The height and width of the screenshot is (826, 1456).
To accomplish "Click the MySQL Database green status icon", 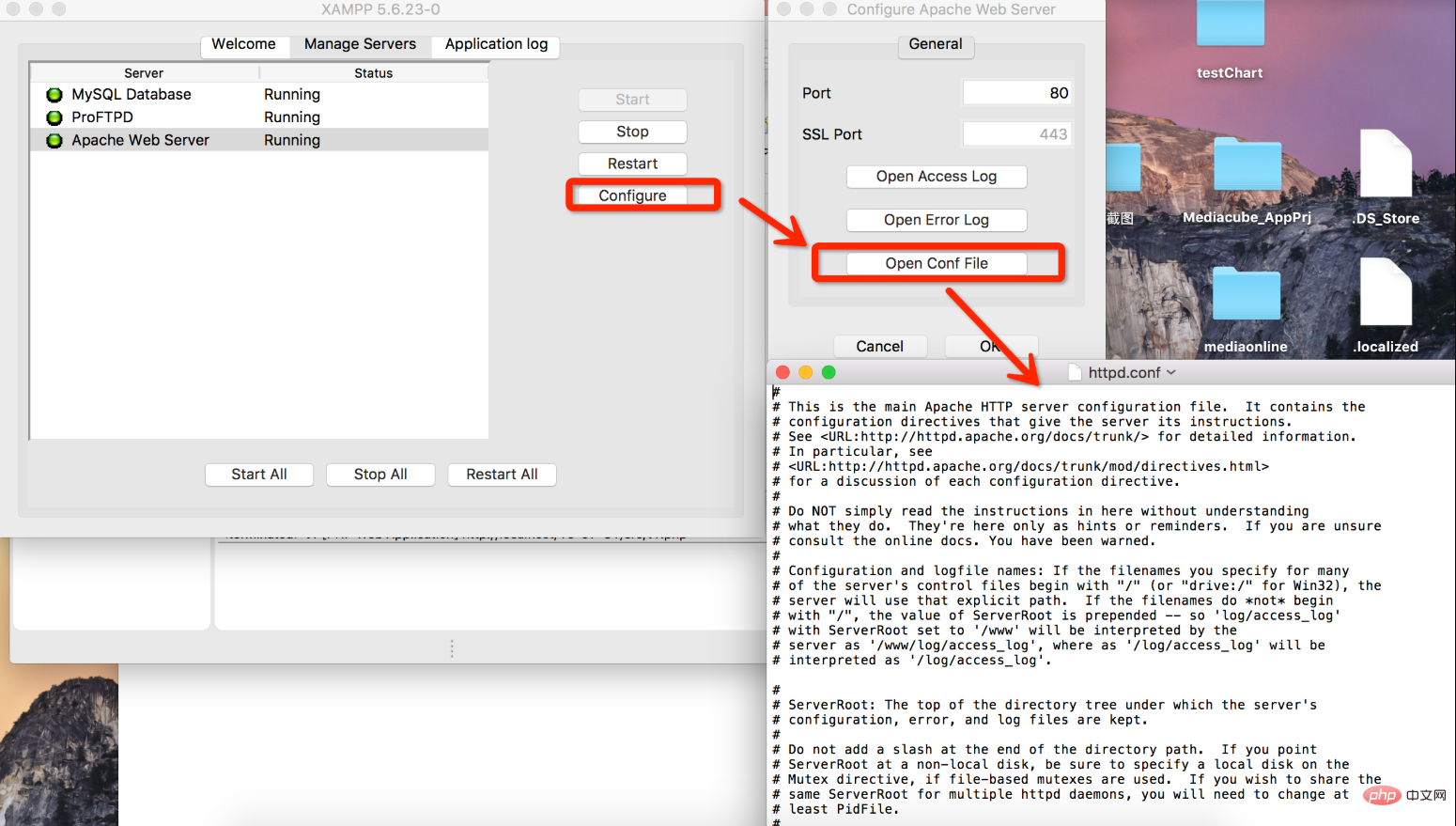I will click(54, 95).
